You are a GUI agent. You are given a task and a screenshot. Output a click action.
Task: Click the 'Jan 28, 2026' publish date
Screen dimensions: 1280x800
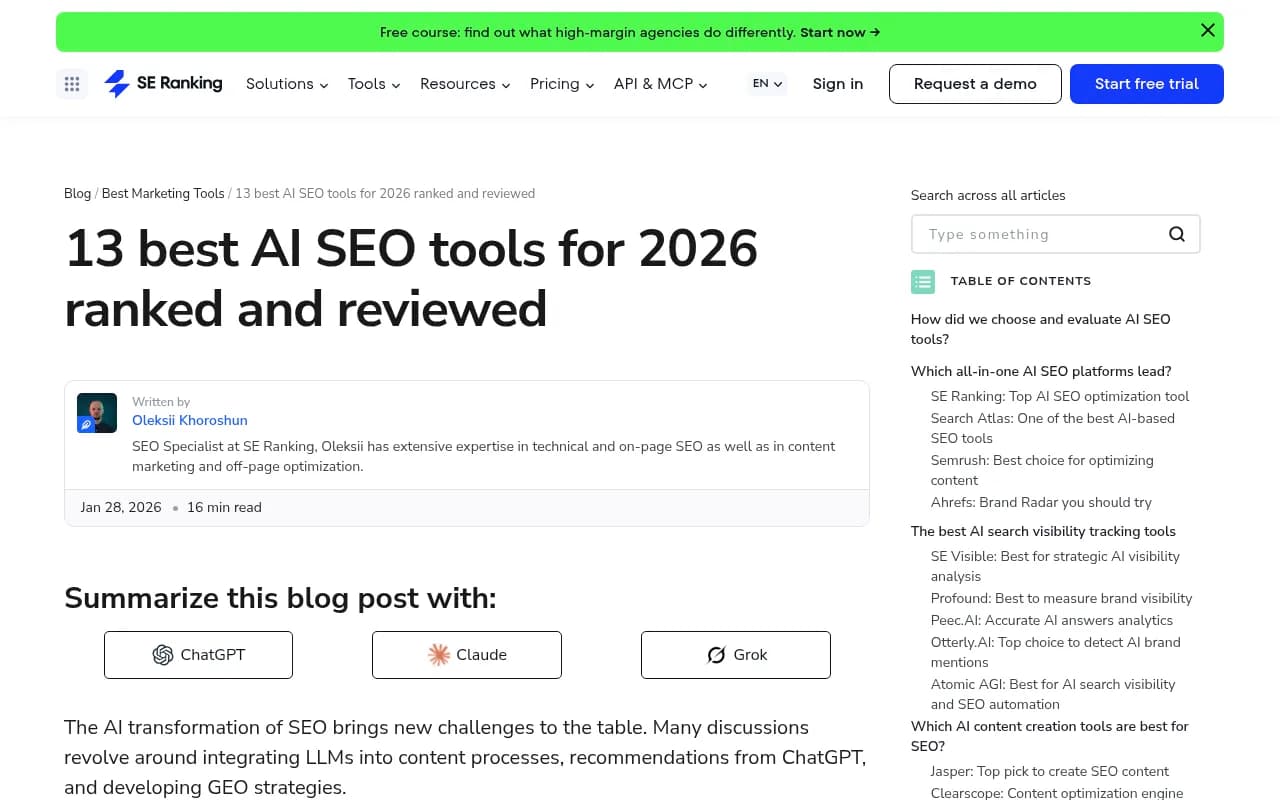pos(121,507)
